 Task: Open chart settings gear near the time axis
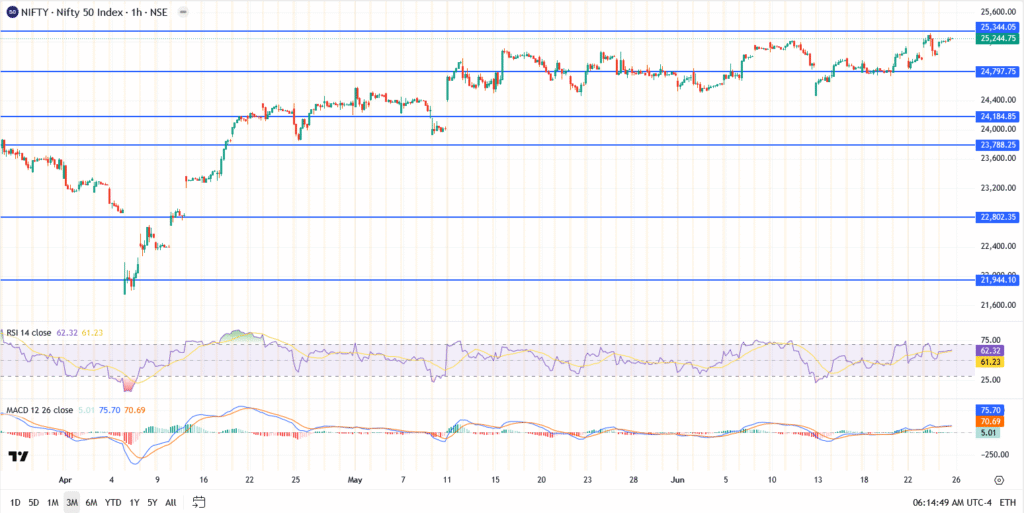[x=997, y=478]
